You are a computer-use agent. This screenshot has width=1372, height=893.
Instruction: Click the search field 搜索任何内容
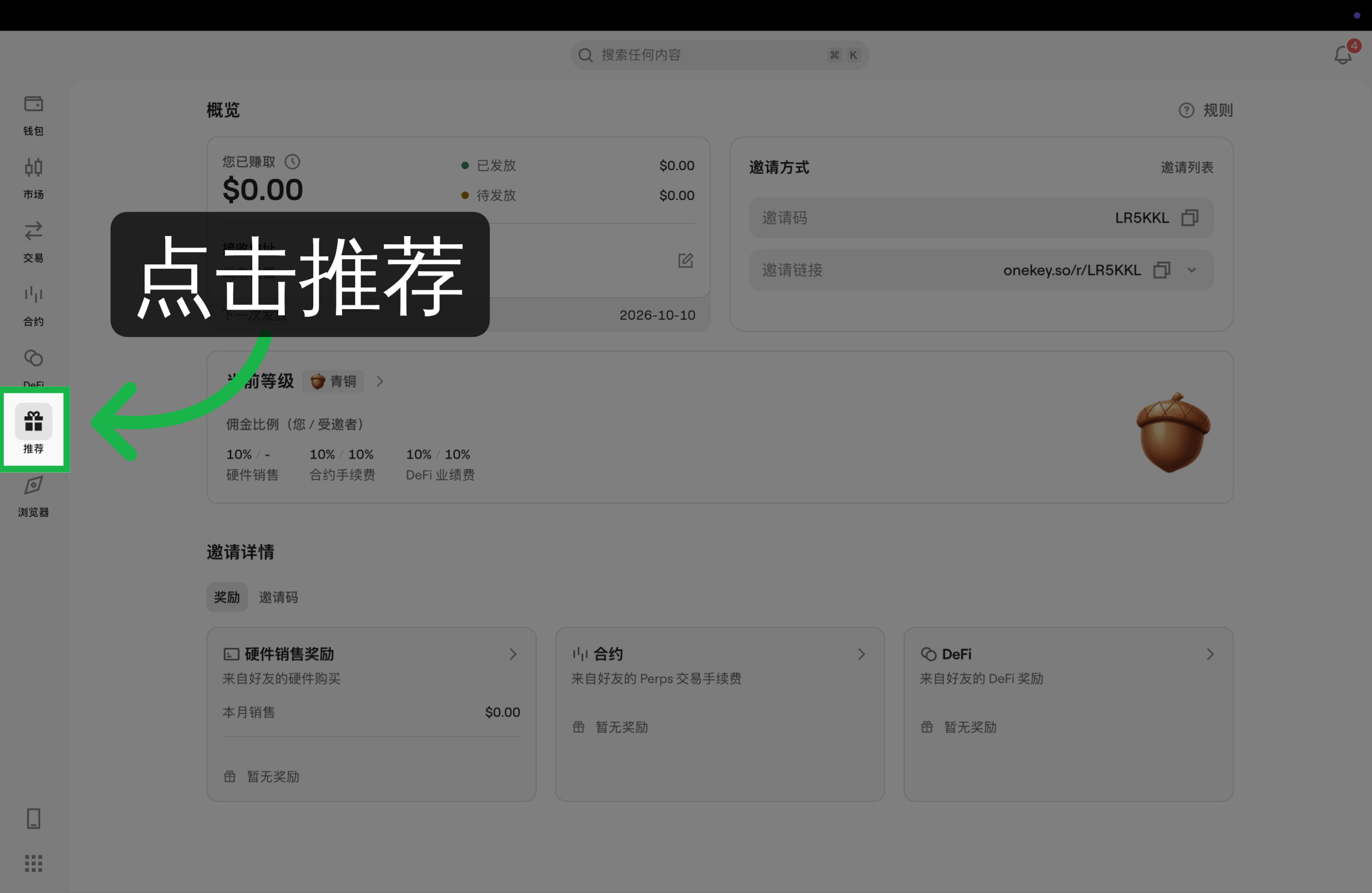[720, 55]
